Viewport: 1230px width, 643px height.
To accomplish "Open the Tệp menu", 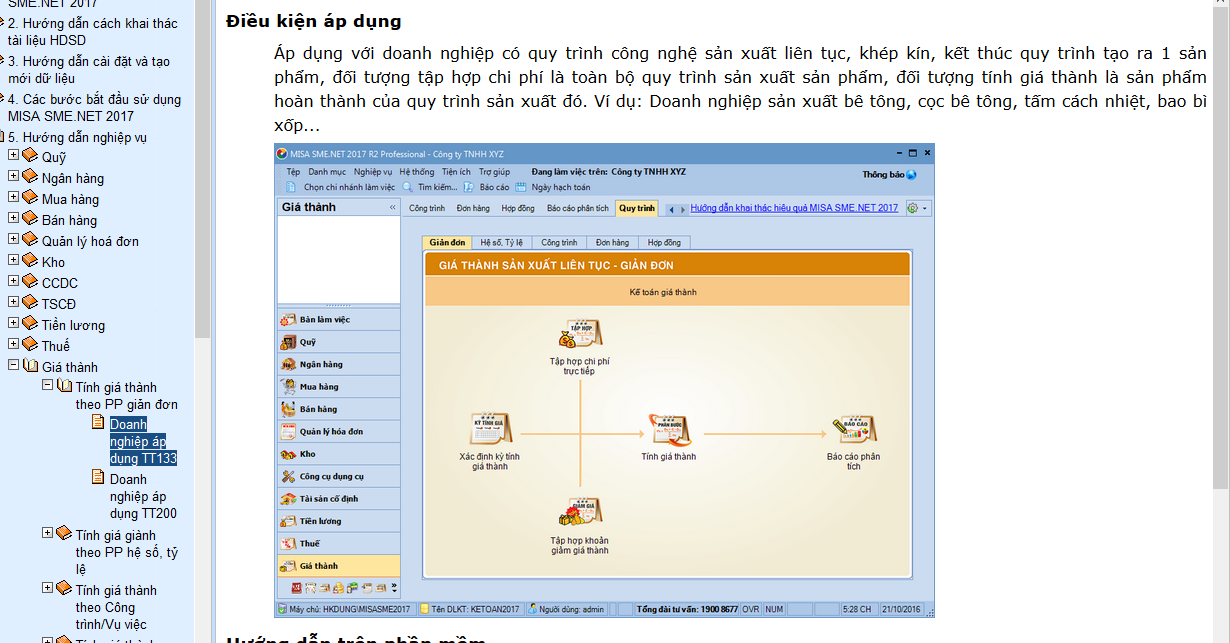I will pos(293,172).
